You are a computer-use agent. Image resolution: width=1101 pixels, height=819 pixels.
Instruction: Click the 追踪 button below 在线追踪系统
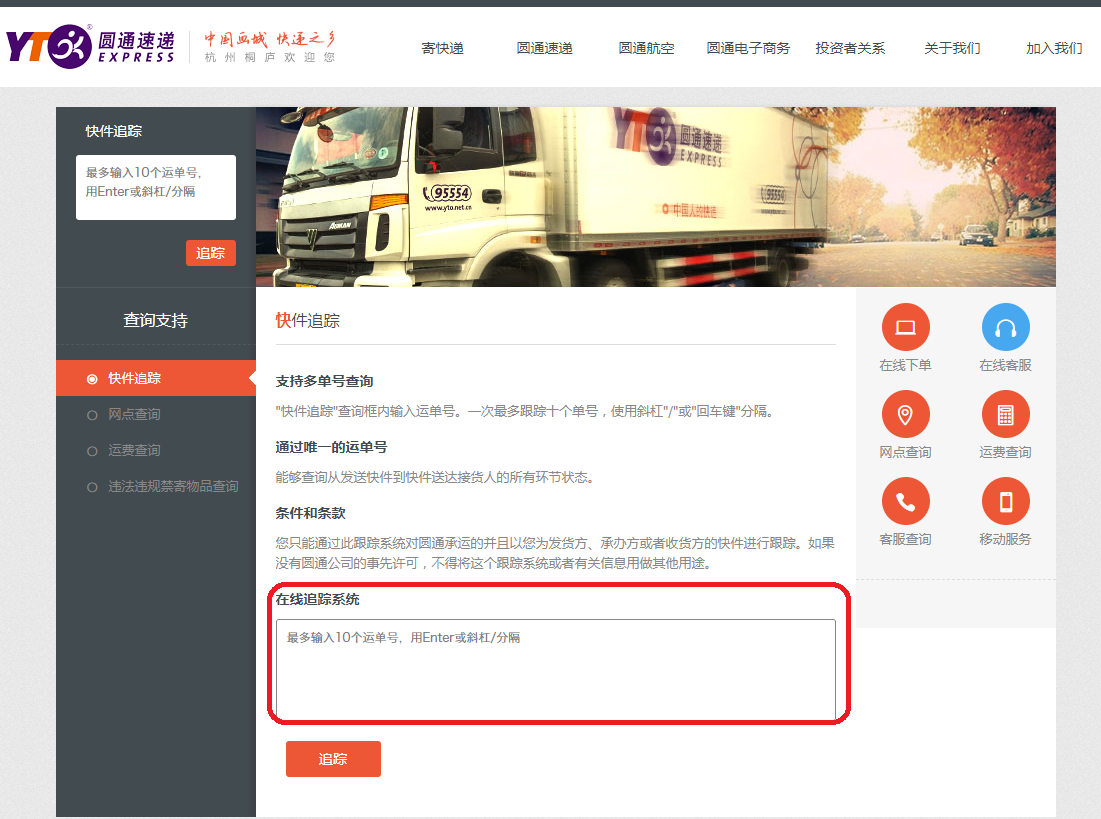point(333,759)
